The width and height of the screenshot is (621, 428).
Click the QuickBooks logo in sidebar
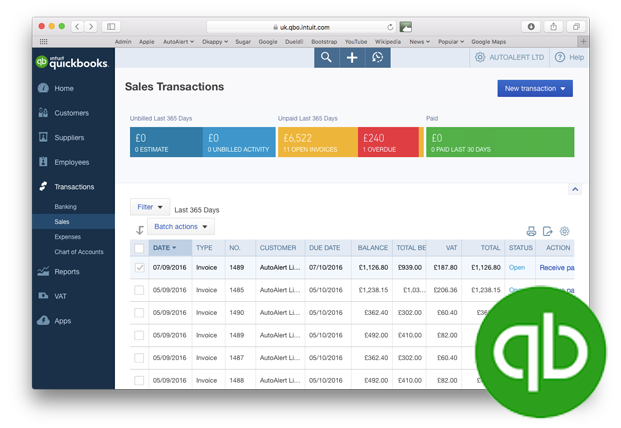(72, 62)
